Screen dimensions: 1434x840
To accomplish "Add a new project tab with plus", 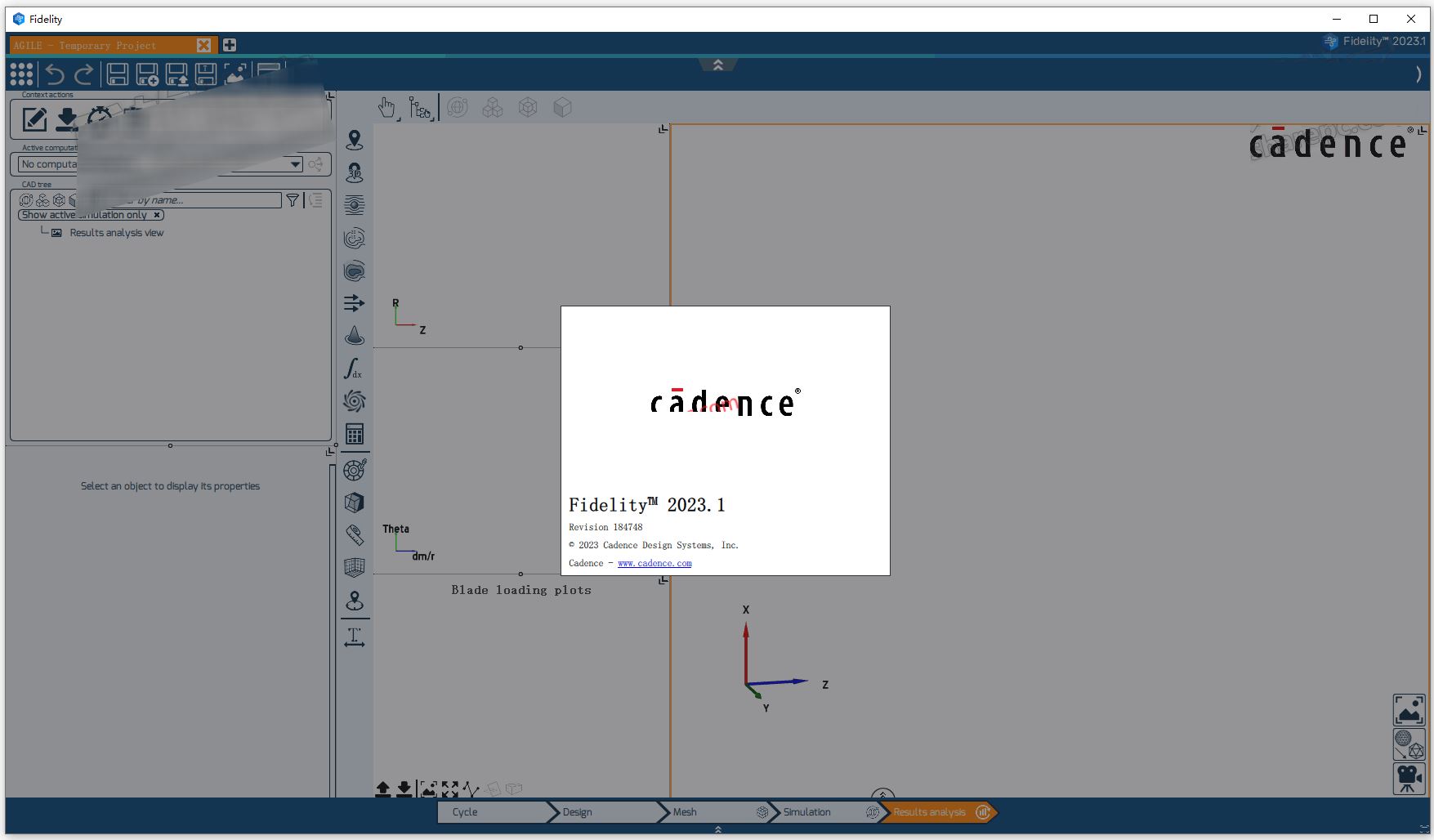I will [x=230, y=45].
